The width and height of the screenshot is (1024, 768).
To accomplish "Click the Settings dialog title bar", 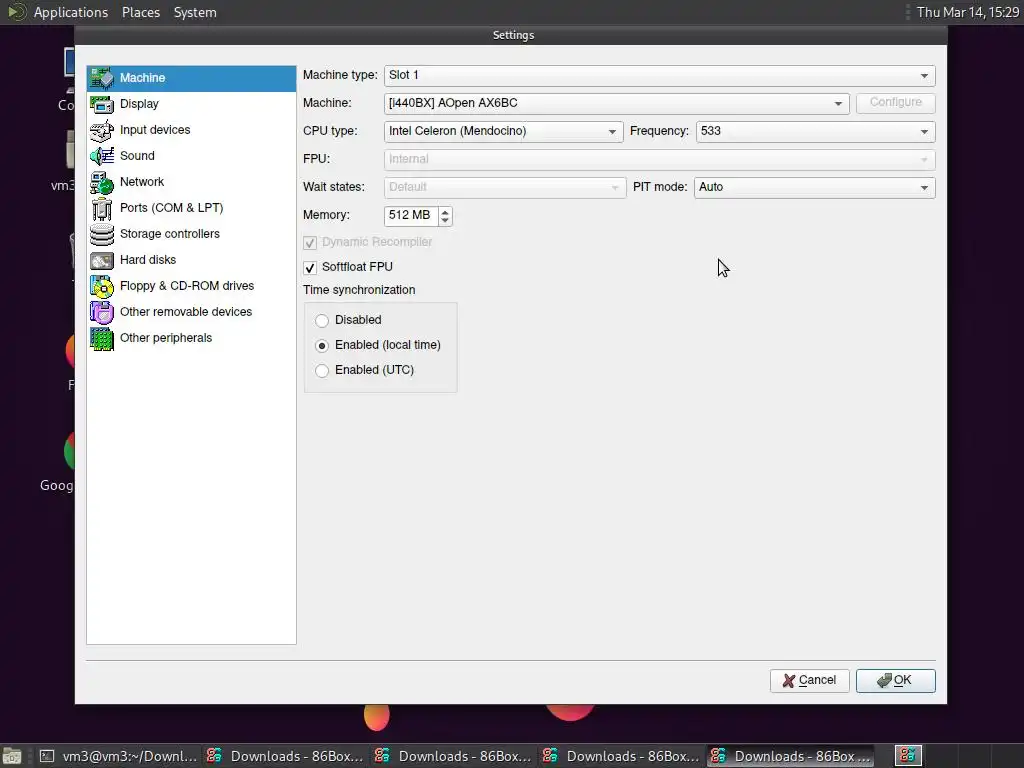I will click(x=511, y=35).
